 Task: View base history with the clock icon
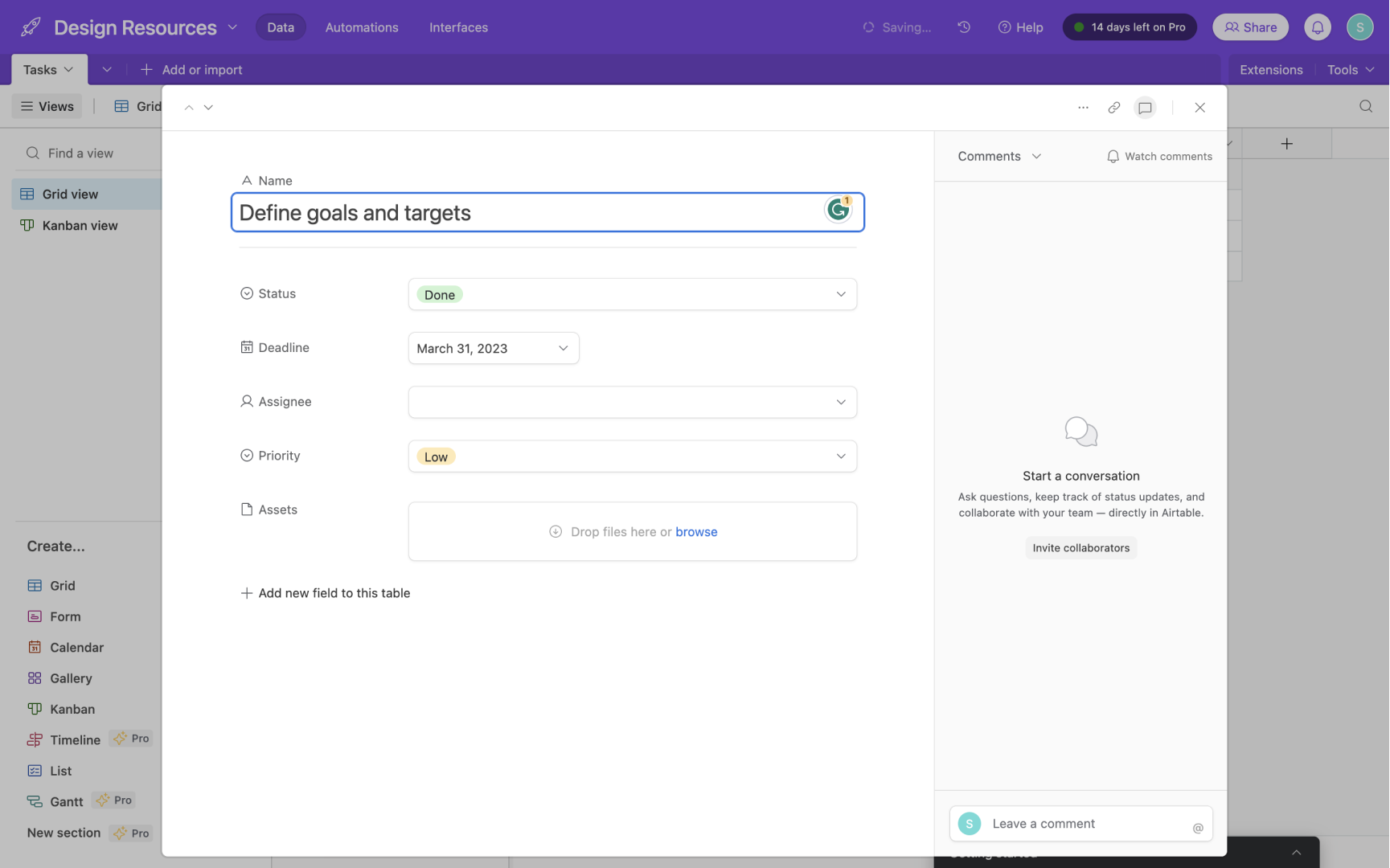[x=964, y=27]
